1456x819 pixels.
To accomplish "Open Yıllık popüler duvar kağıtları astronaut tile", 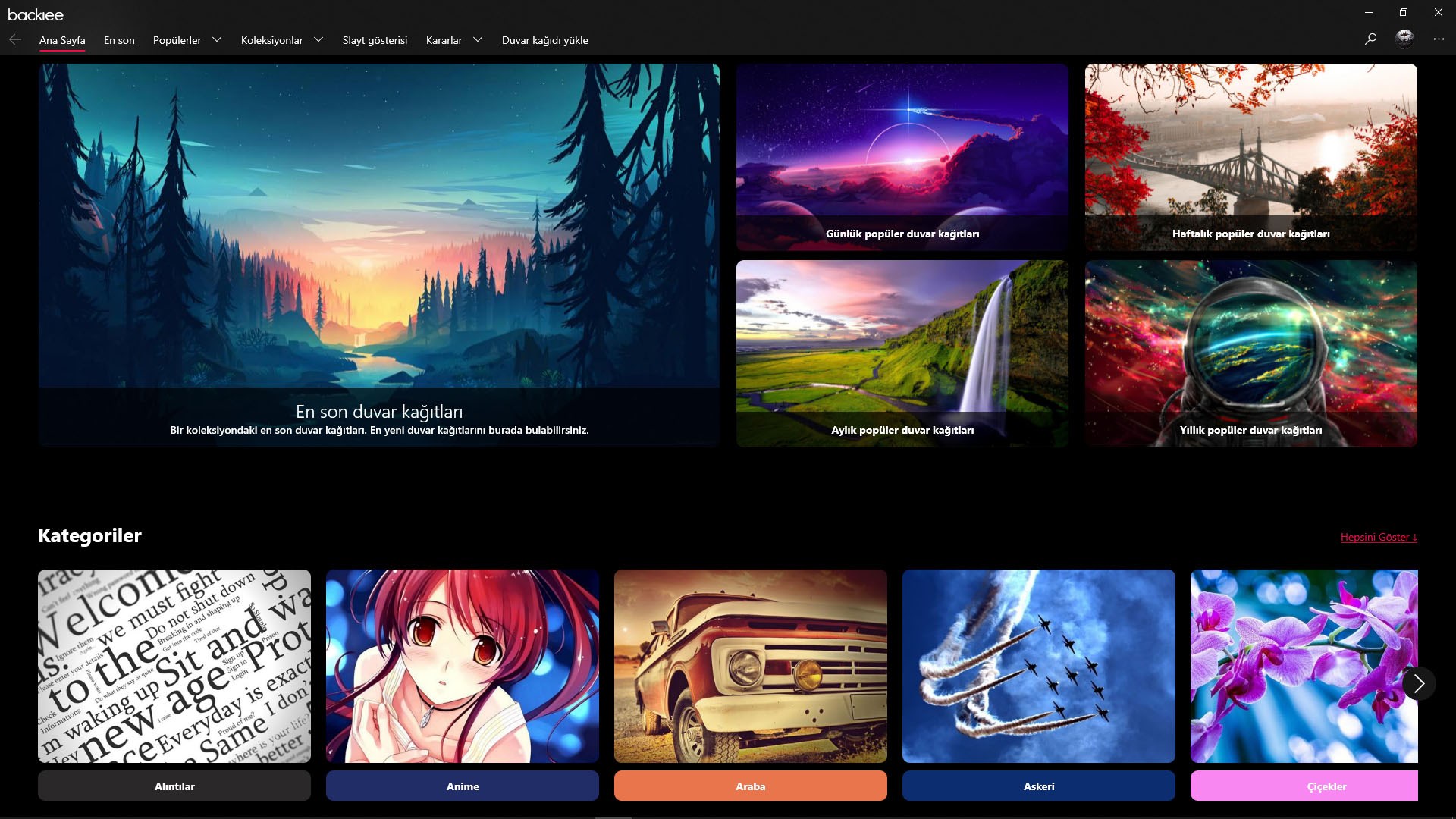I will point(1250,353).
